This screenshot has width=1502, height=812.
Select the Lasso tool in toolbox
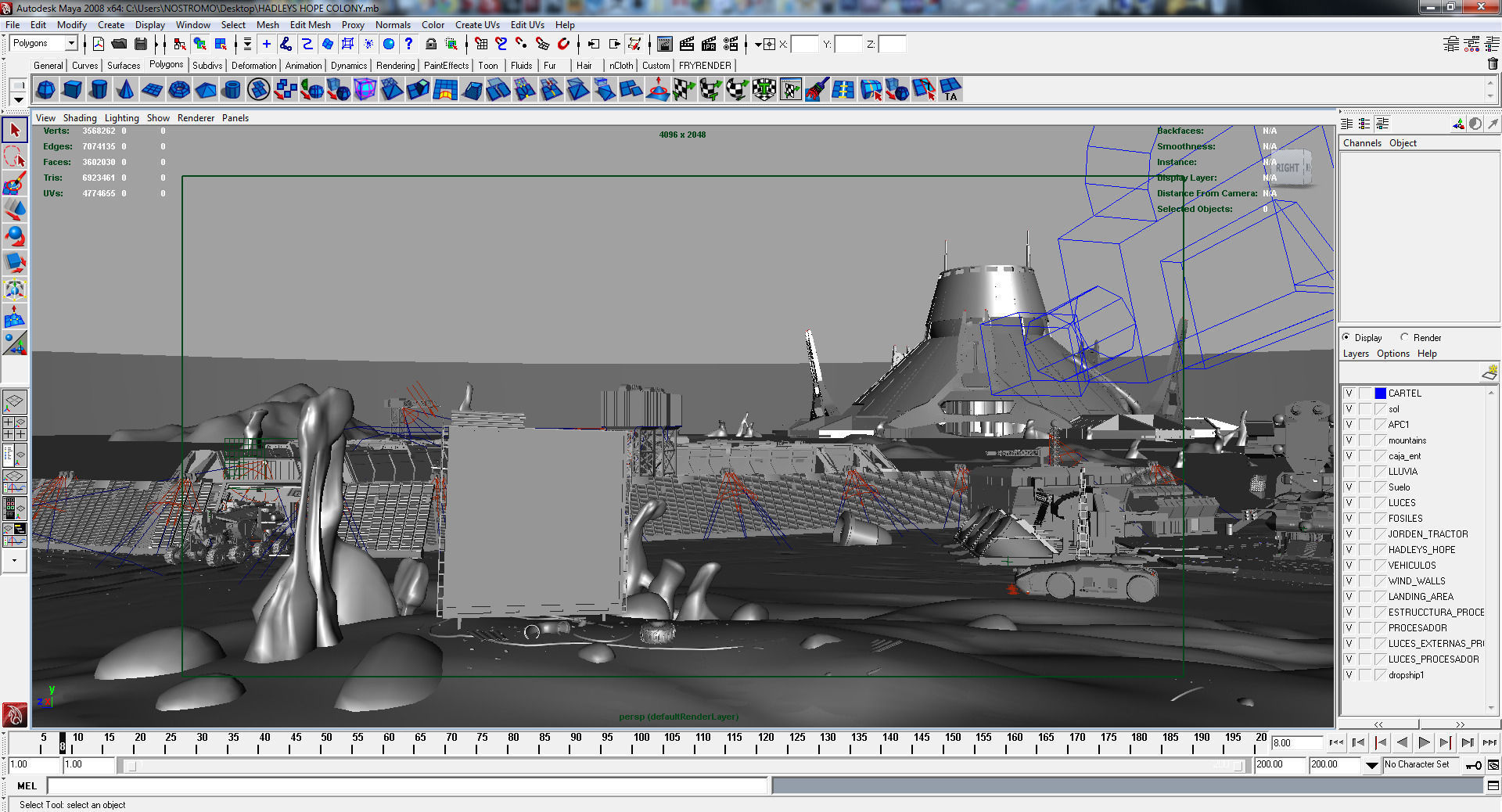[15, 156]
